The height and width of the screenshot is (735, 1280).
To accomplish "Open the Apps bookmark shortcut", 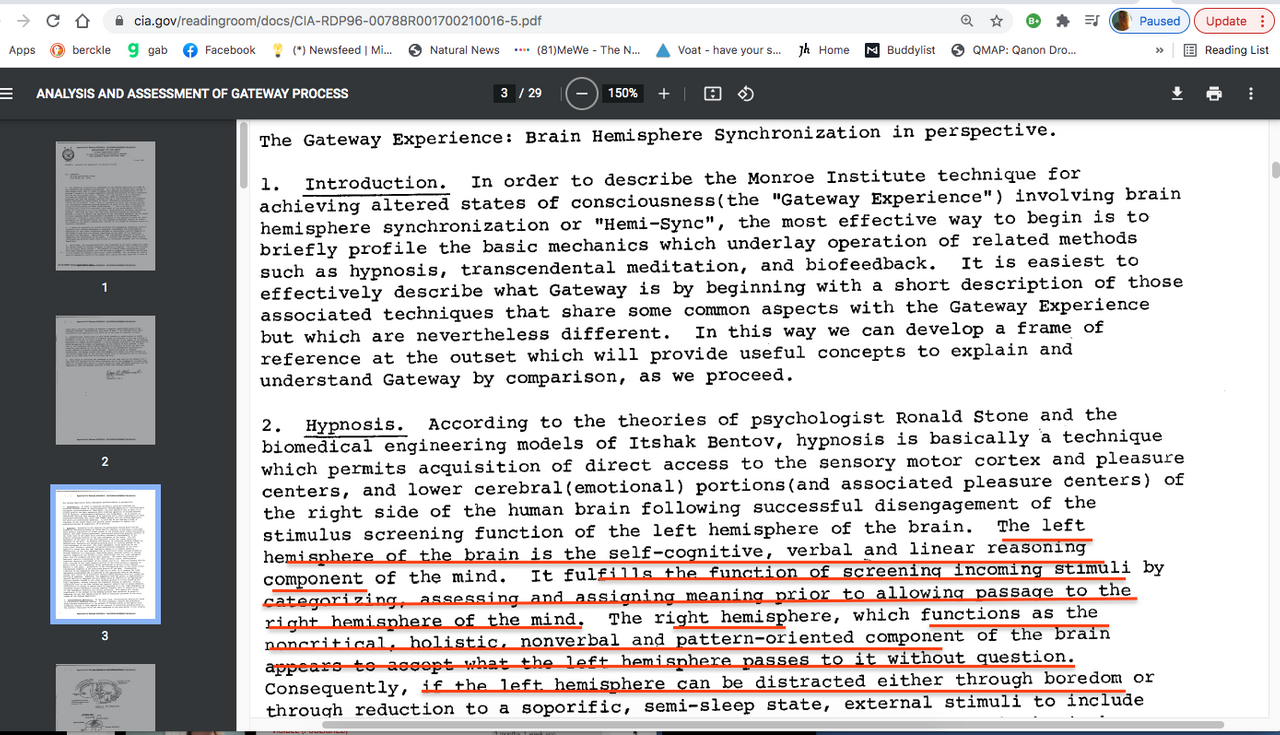I will pyautogui.click(x=21, y=50).
